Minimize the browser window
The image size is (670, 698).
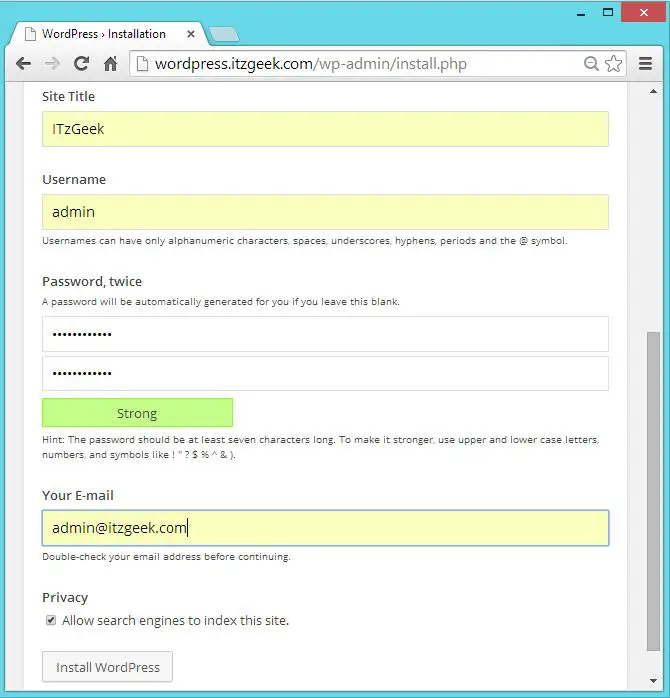coord(581,13)
